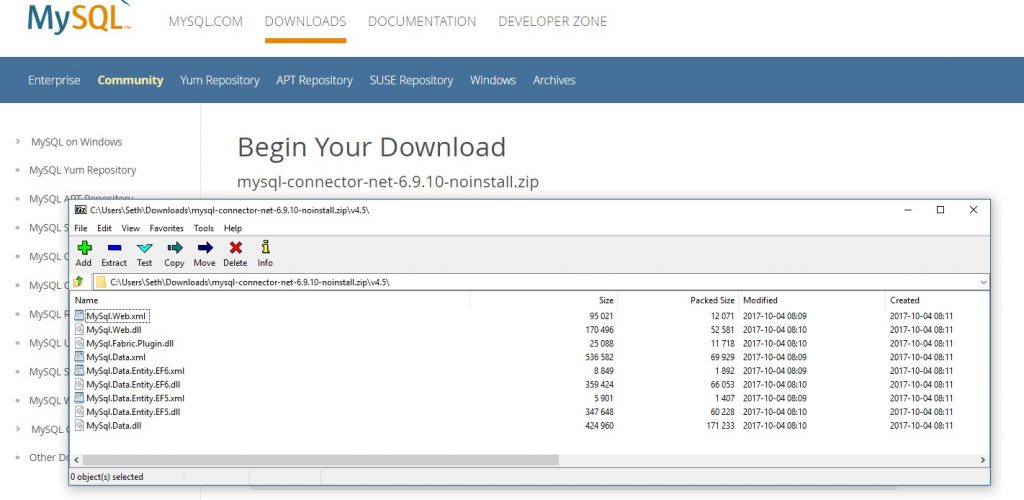Screen dimensions: 1024x500
Task: Select the MySql.Web.dll file icon
Action: pos(79,330)
